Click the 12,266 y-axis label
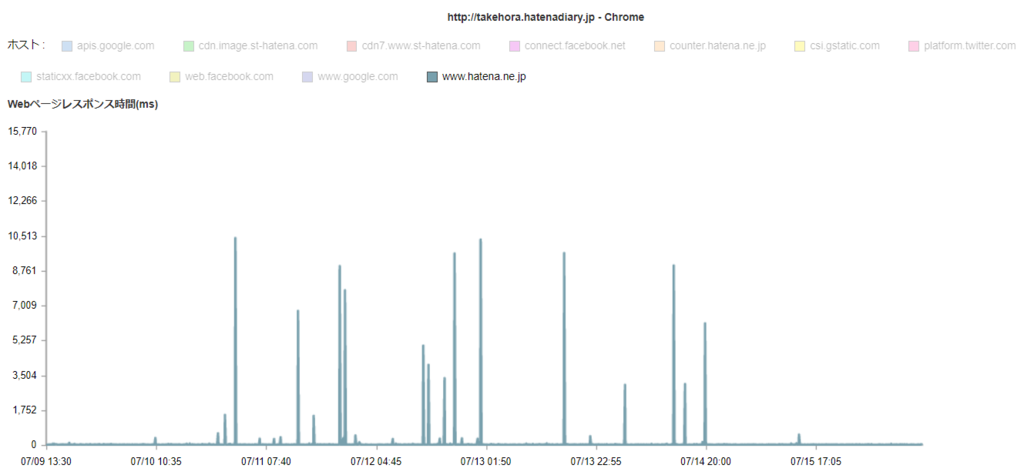 (x=22, y=201)
